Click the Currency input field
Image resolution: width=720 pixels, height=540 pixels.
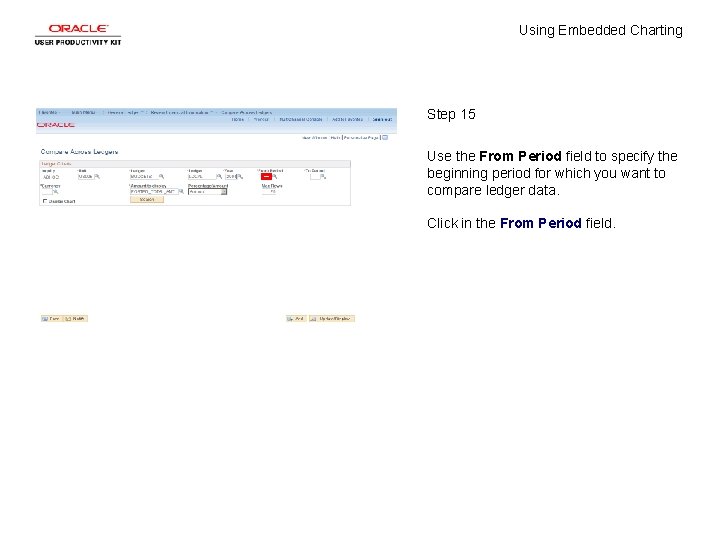pyautogui.click(x=47, y=192)
